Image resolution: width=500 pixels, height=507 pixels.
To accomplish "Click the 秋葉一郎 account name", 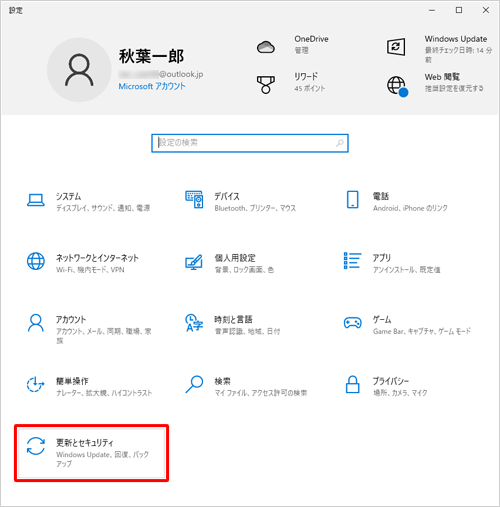I will [151, 56].
